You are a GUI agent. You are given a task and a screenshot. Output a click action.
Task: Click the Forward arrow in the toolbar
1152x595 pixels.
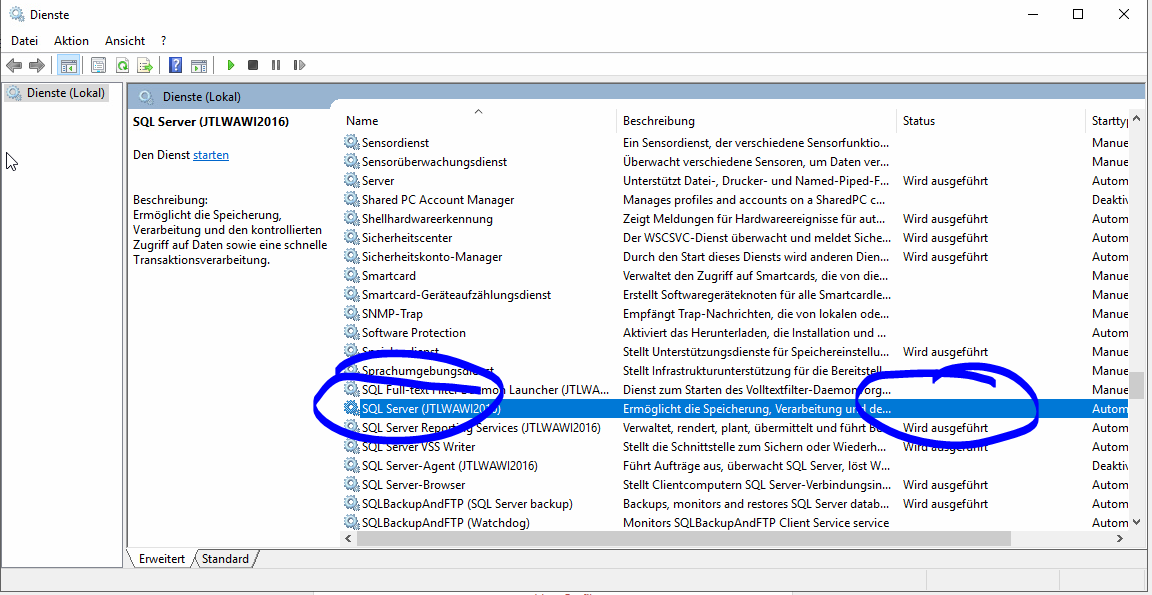[37, 65]
